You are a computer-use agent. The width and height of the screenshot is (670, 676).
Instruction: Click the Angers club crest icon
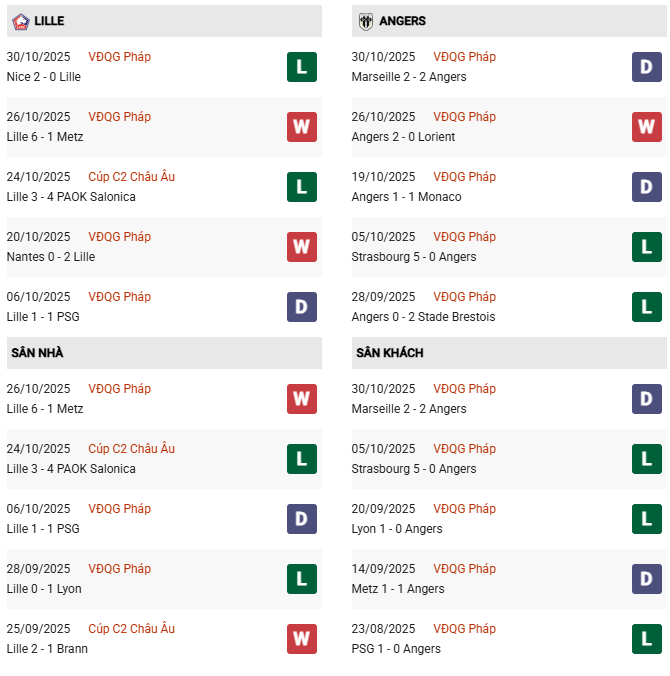[x=366, y=21]
